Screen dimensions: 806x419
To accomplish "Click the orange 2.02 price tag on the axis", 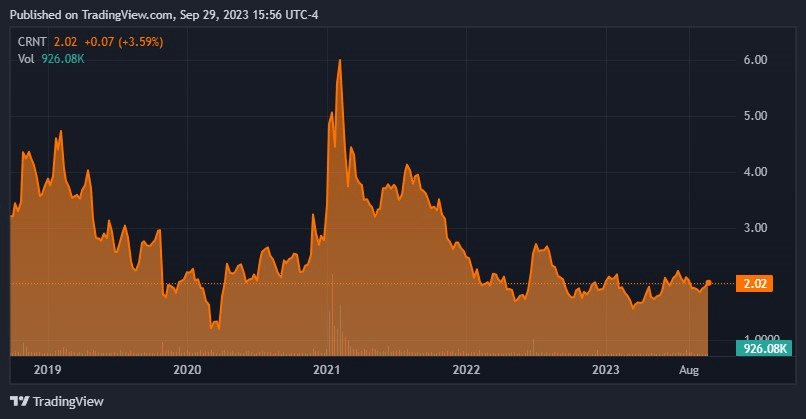I will pos(754,283).
